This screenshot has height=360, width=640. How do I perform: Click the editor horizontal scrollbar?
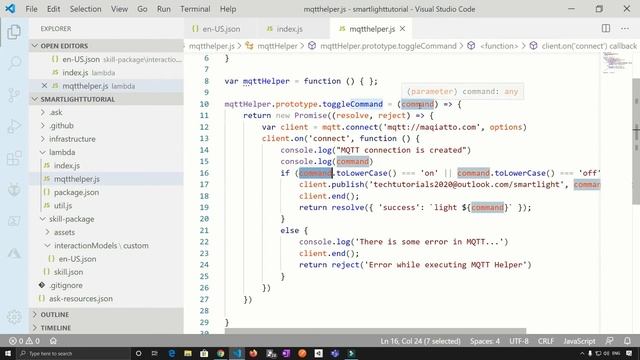[375, 331]
